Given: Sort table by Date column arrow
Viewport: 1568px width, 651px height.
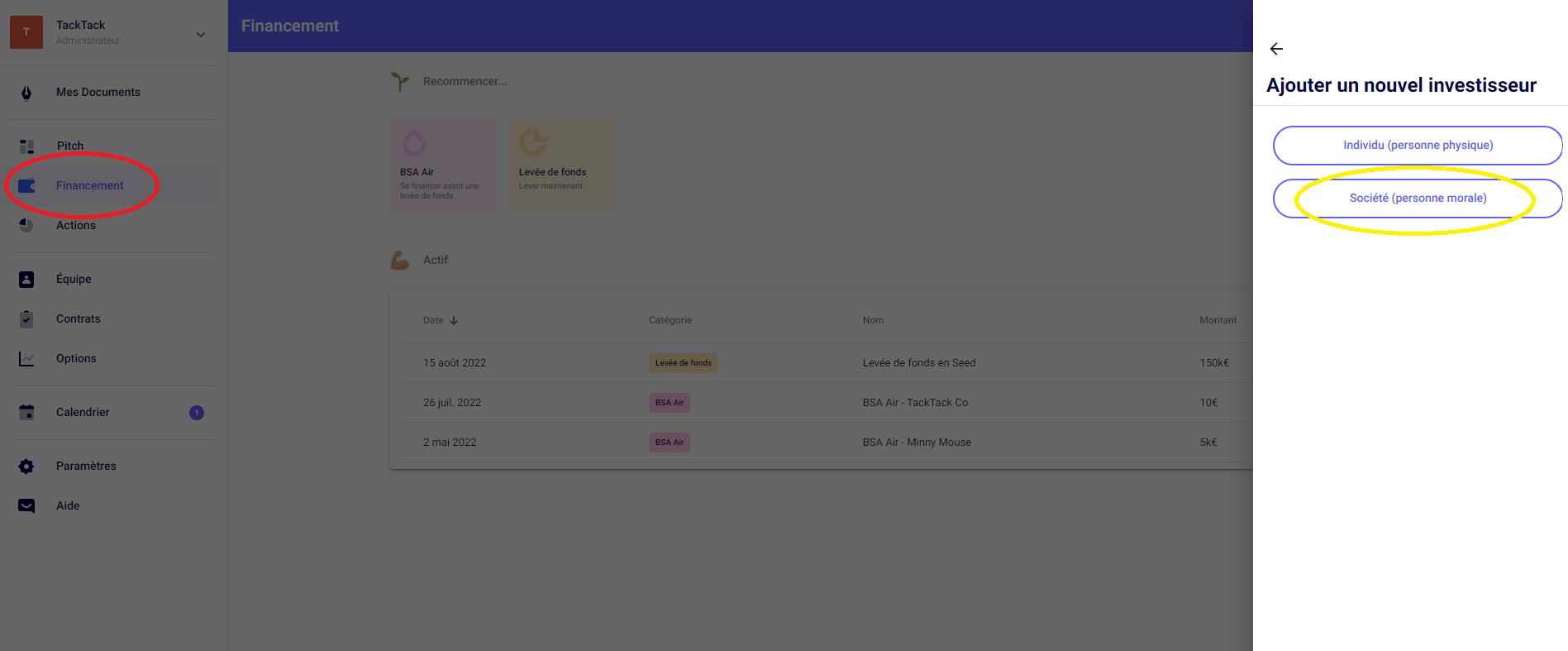Looking at the screenshot, I should coord(454,321).
